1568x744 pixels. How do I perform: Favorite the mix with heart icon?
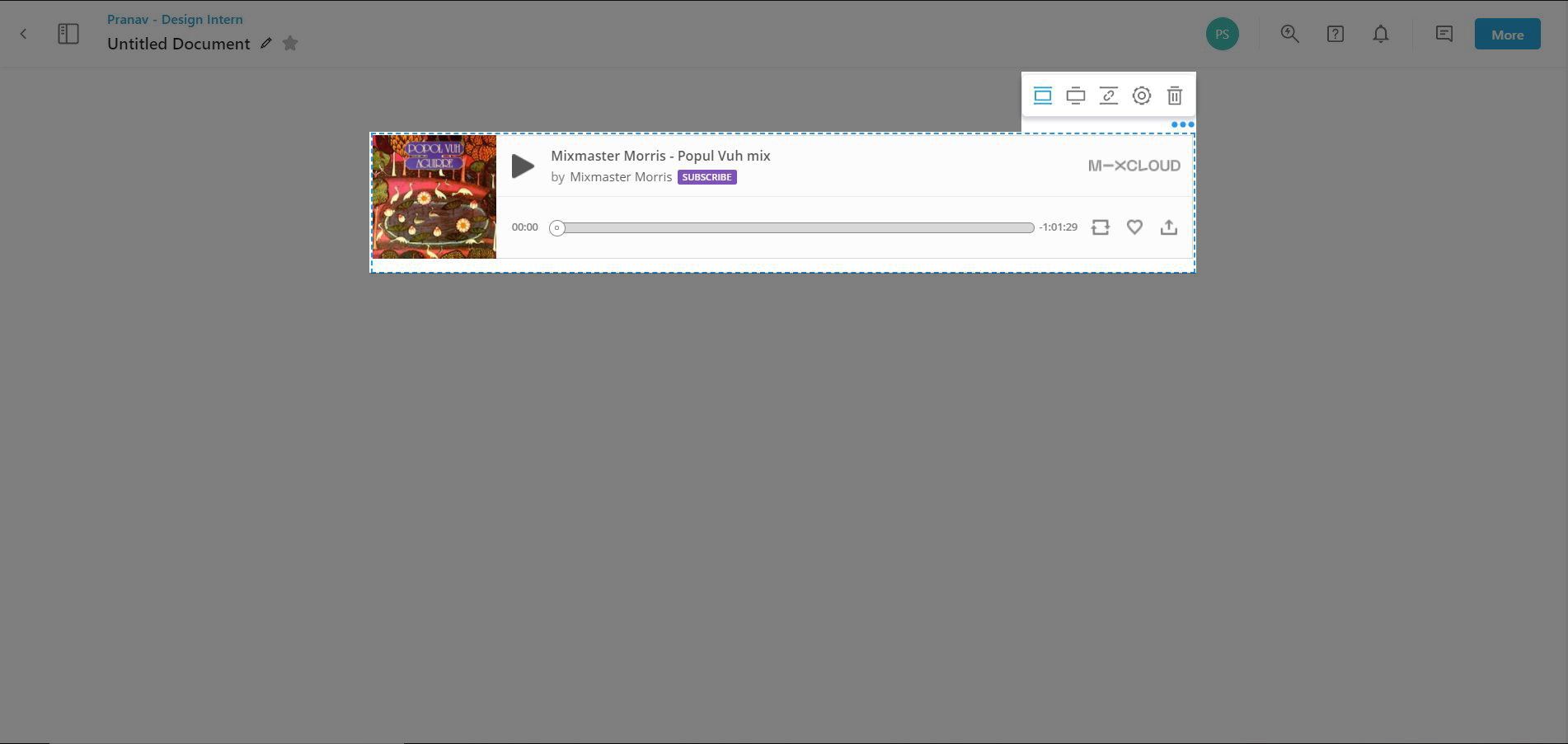1134,227
